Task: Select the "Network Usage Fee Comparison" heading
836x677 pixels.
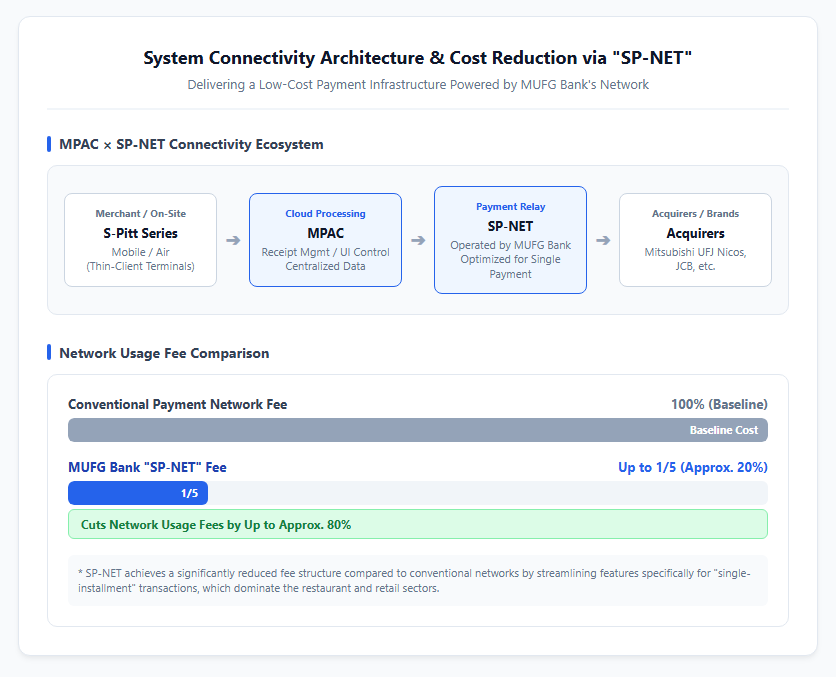Action: [x=164, y=353]
